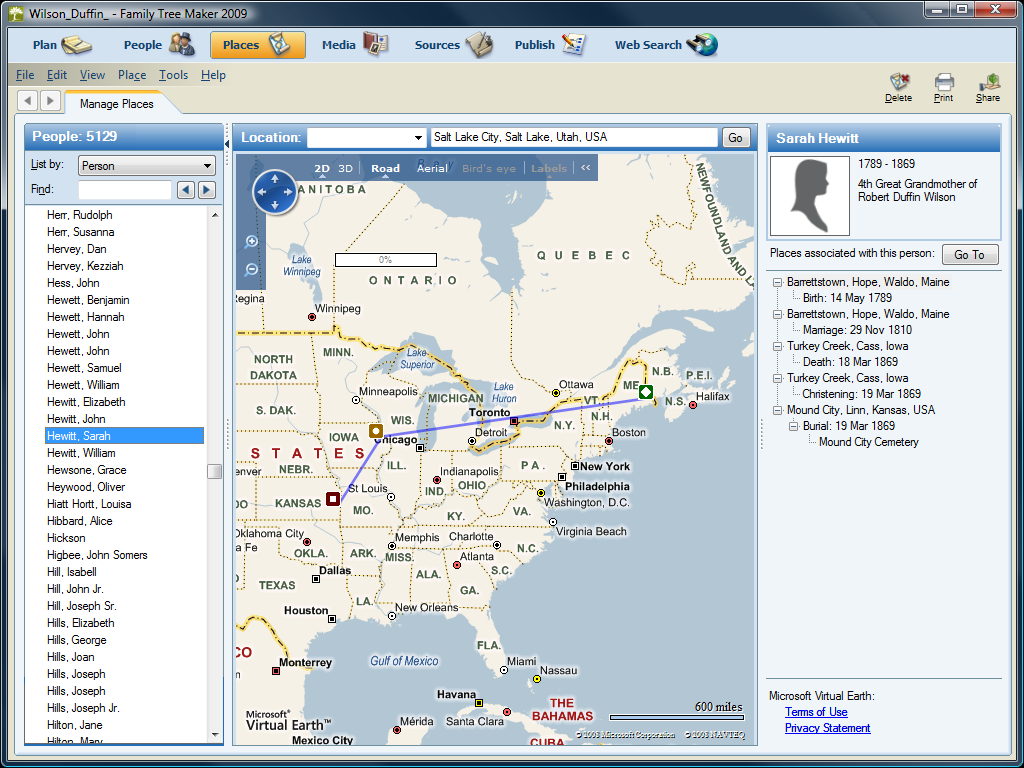Switch the map to 3D mode

[345, 168]
